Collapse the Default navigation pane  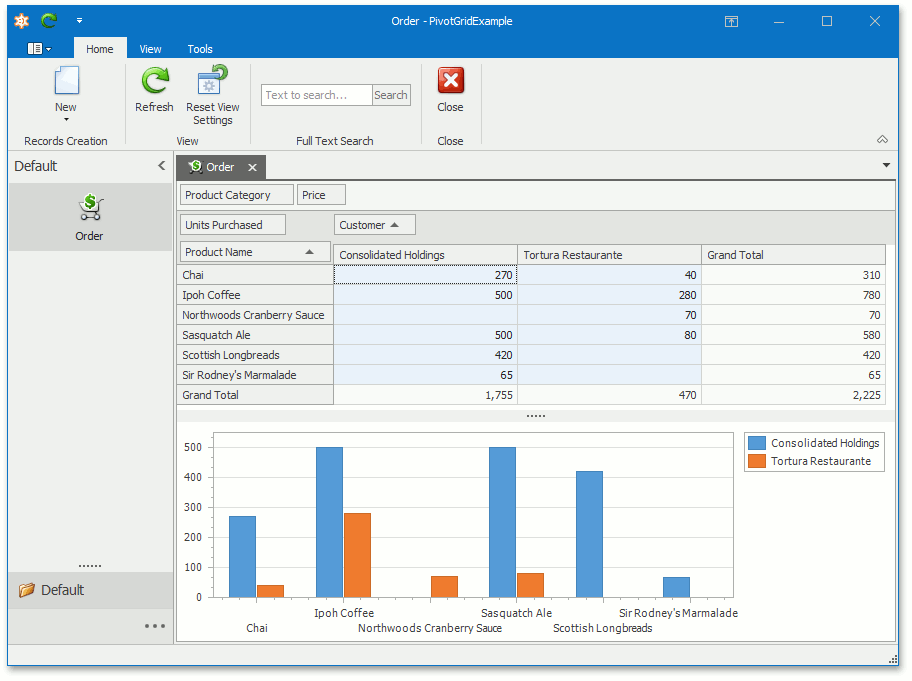pyautogui.click(x=162, y=166)
